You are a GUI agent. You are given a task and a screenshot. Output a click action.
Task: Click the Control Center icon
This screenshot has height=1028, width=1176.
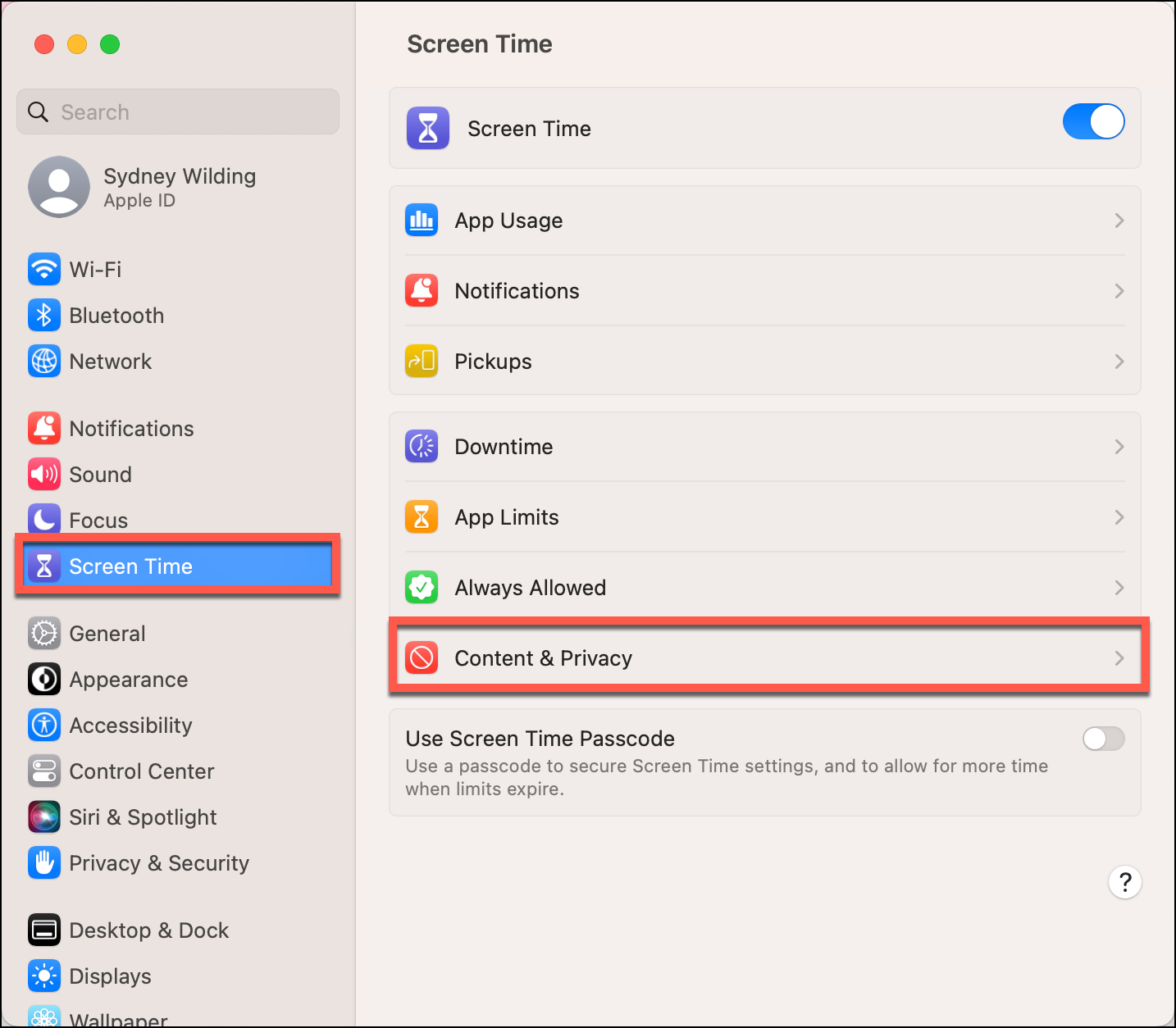point(44,771)
